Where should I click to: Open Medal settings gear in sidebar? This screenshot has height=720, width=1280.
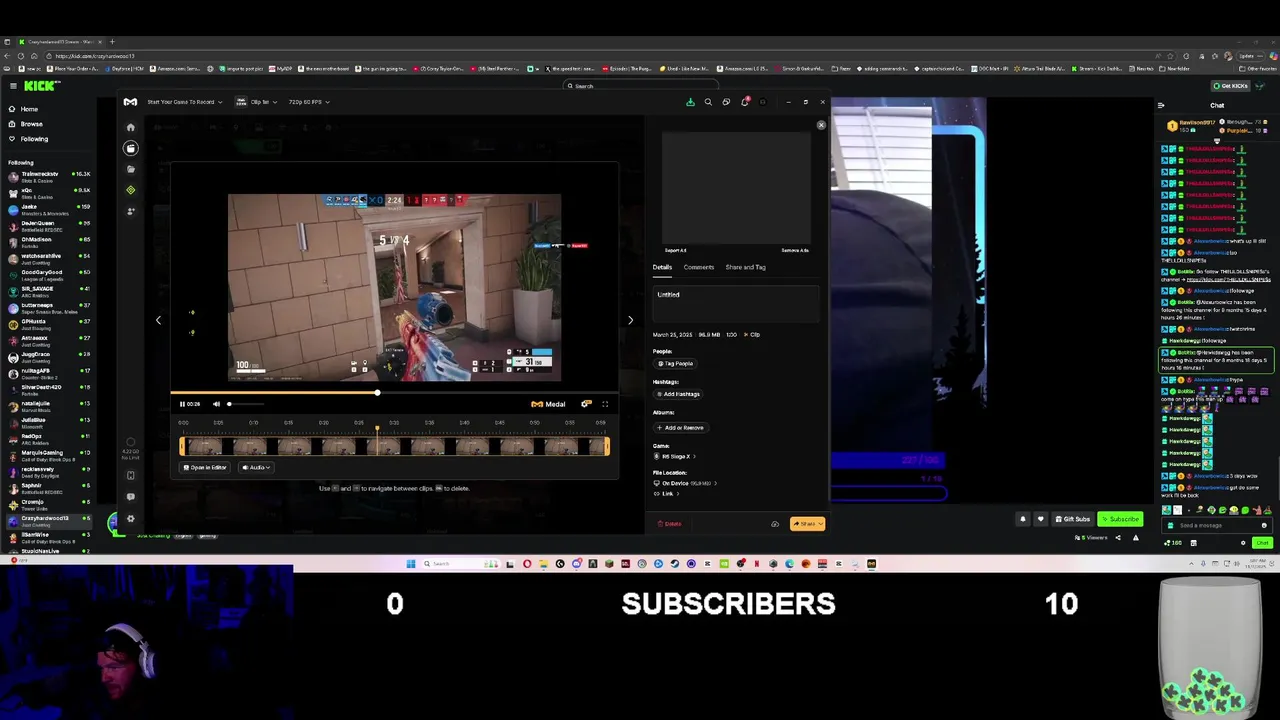[130, 518]
